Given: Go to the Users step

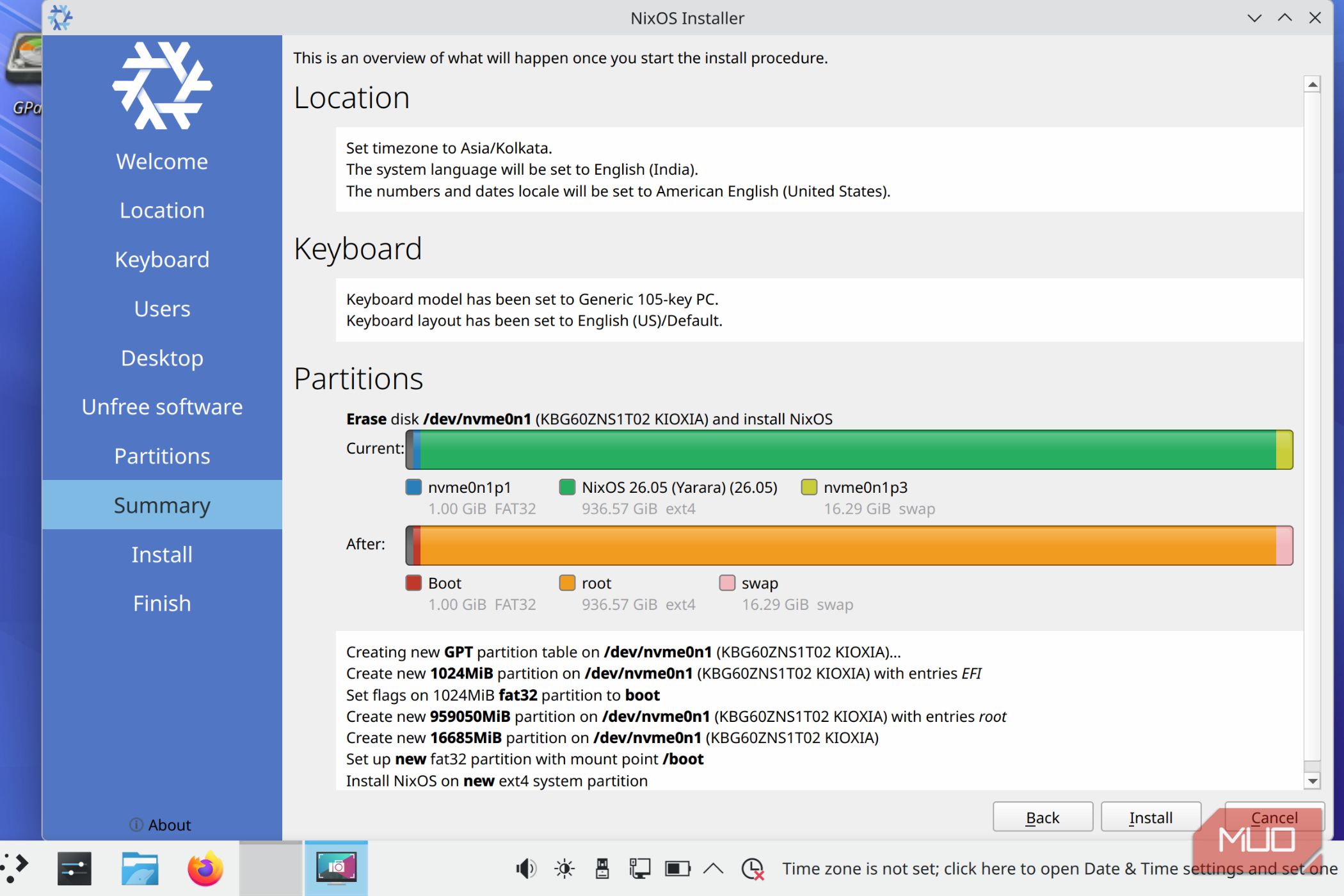Looking at the screenshot, I should pyautogui.click(x=162, y=308).
